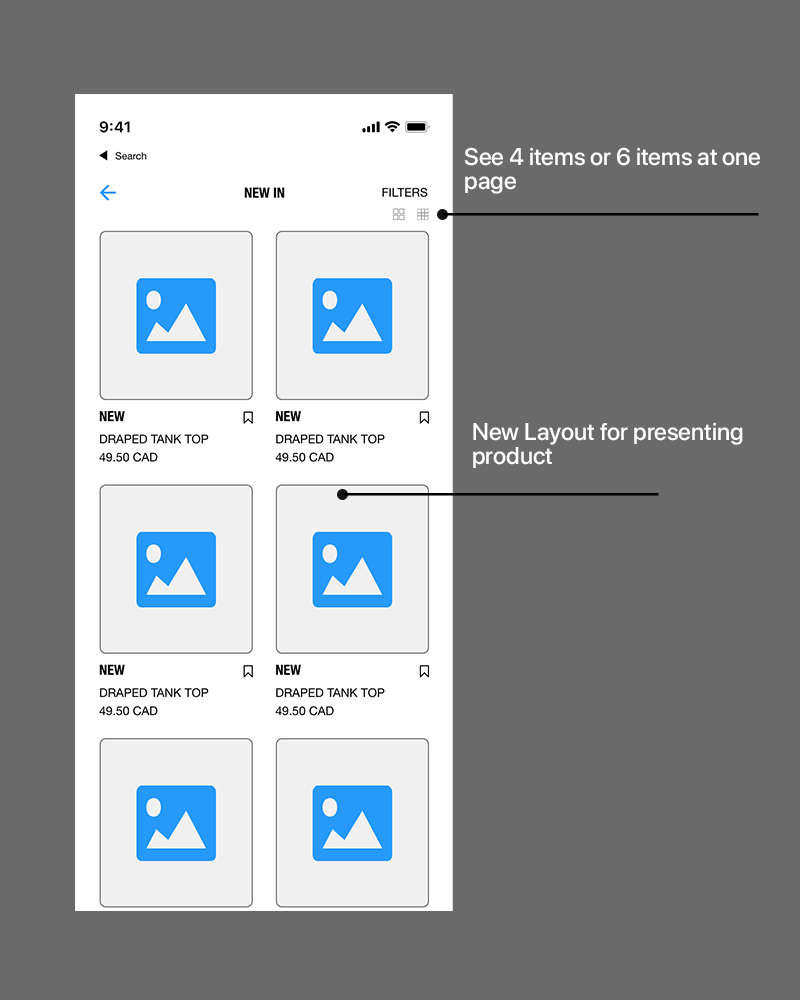The image size is (800, 1000).
Task: Open the FILTERS option
Action: pos(404,193)
